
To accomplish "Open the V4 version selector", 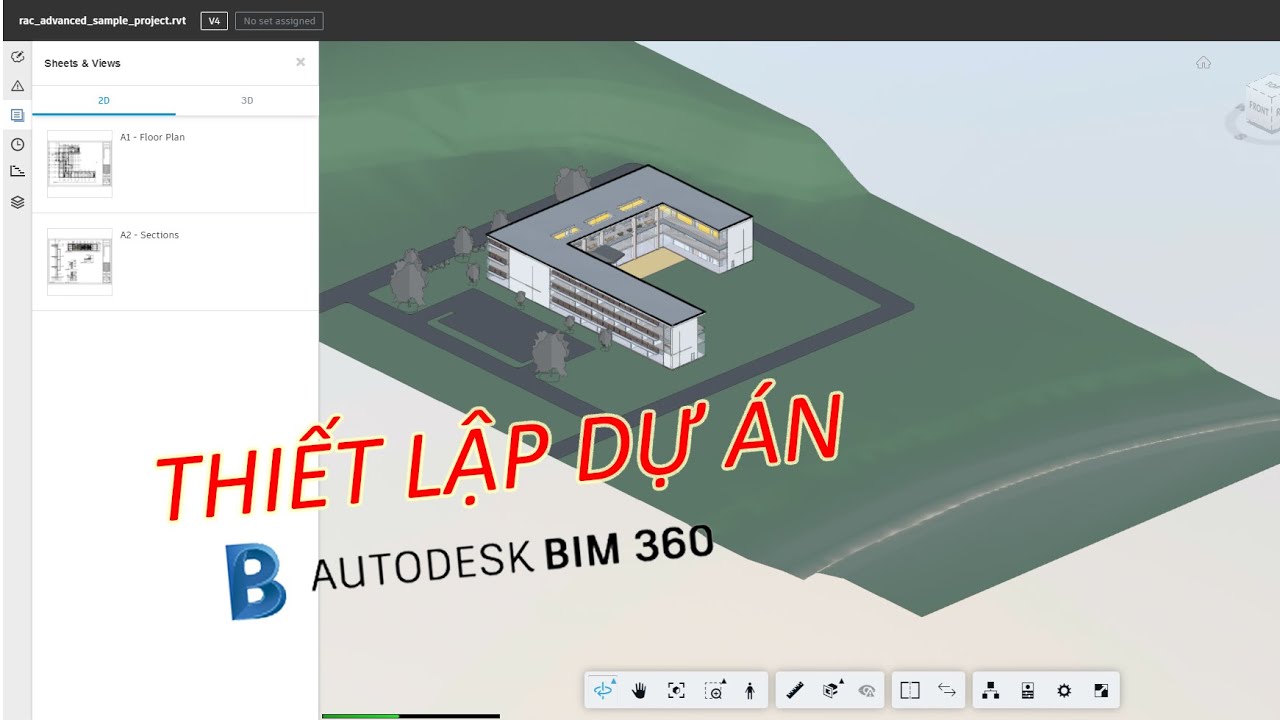I will 214,21.
